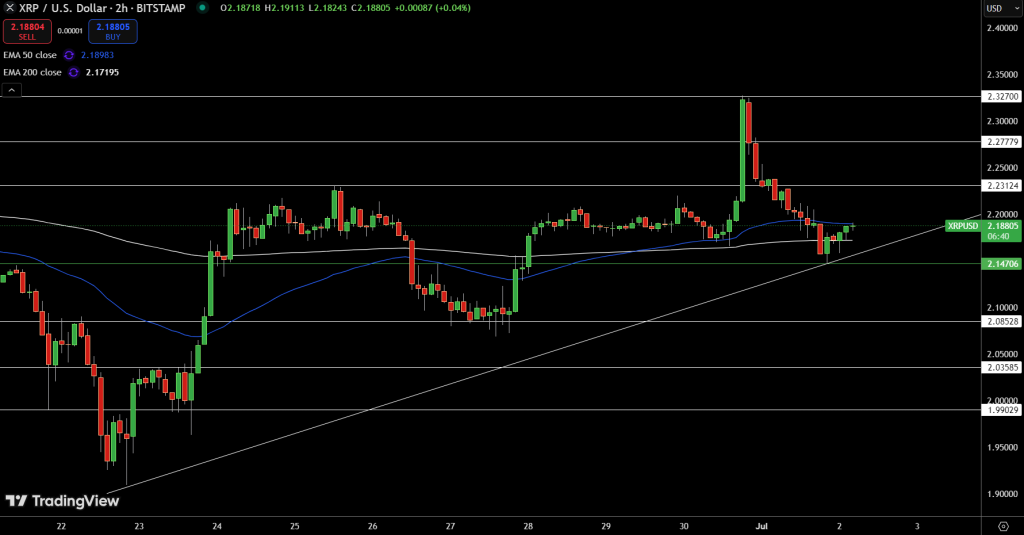Click the EMA 200 value 2.17195
1024x535 pixels.
(x=103, y=73)
